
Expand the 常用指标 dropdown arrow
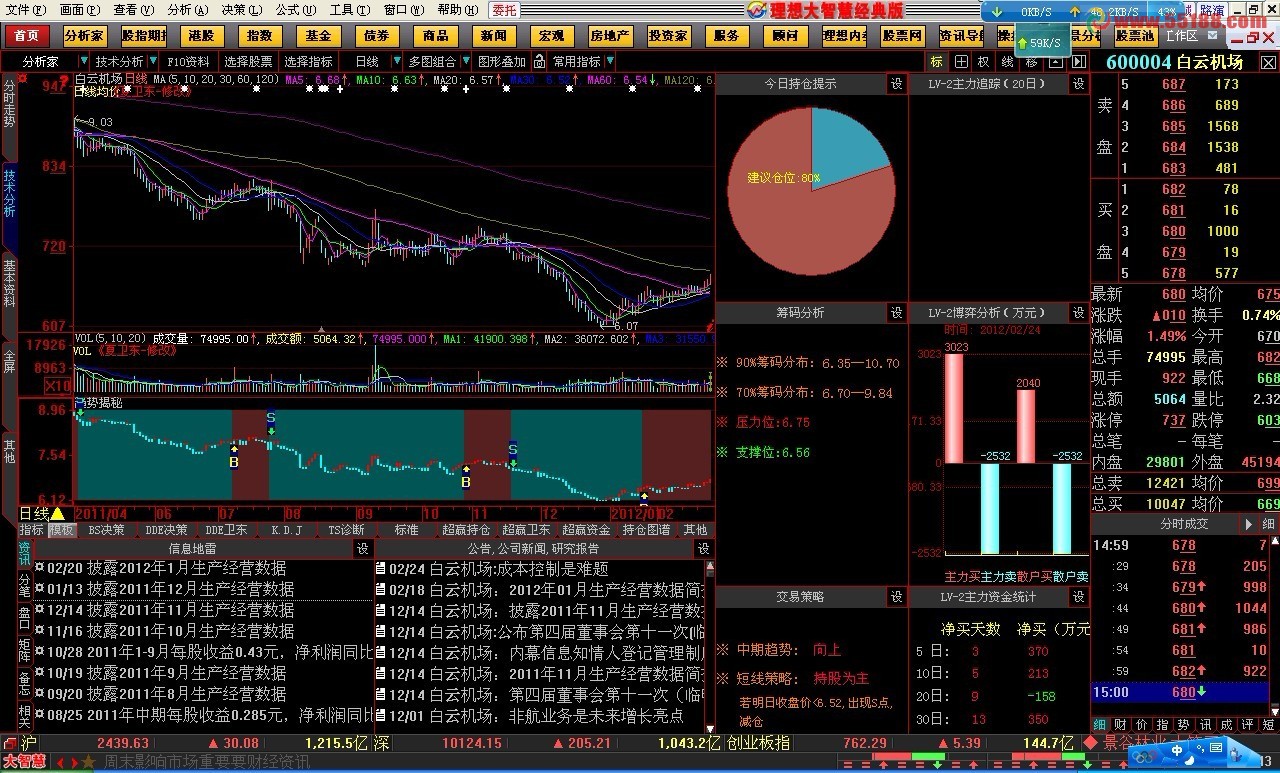point(610,61)
